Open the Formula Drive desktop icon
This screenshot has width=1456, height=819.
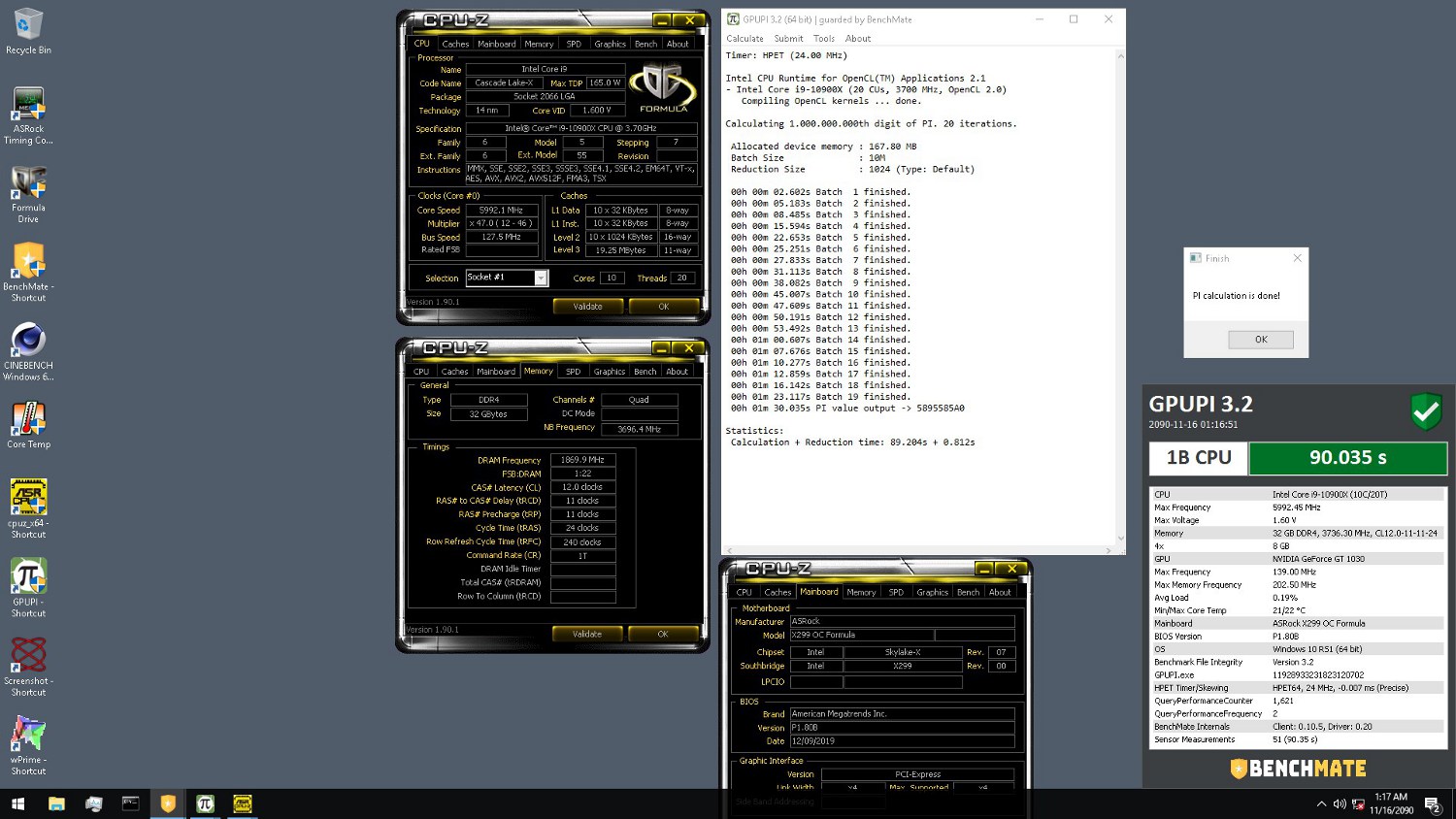pyautogui.click(x=28, y=194)
